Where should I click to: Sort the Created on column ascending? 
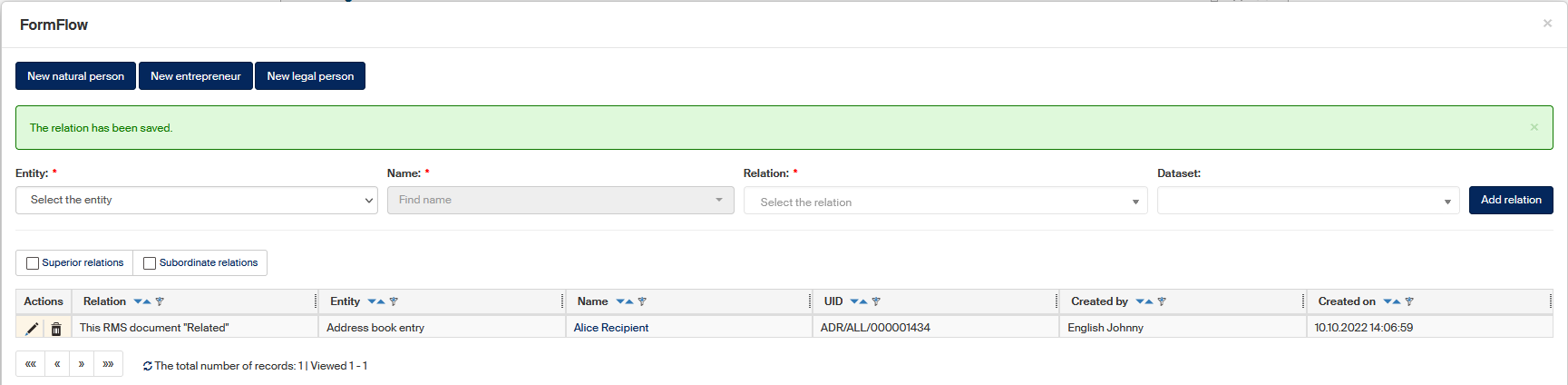tap(1397, 301)
